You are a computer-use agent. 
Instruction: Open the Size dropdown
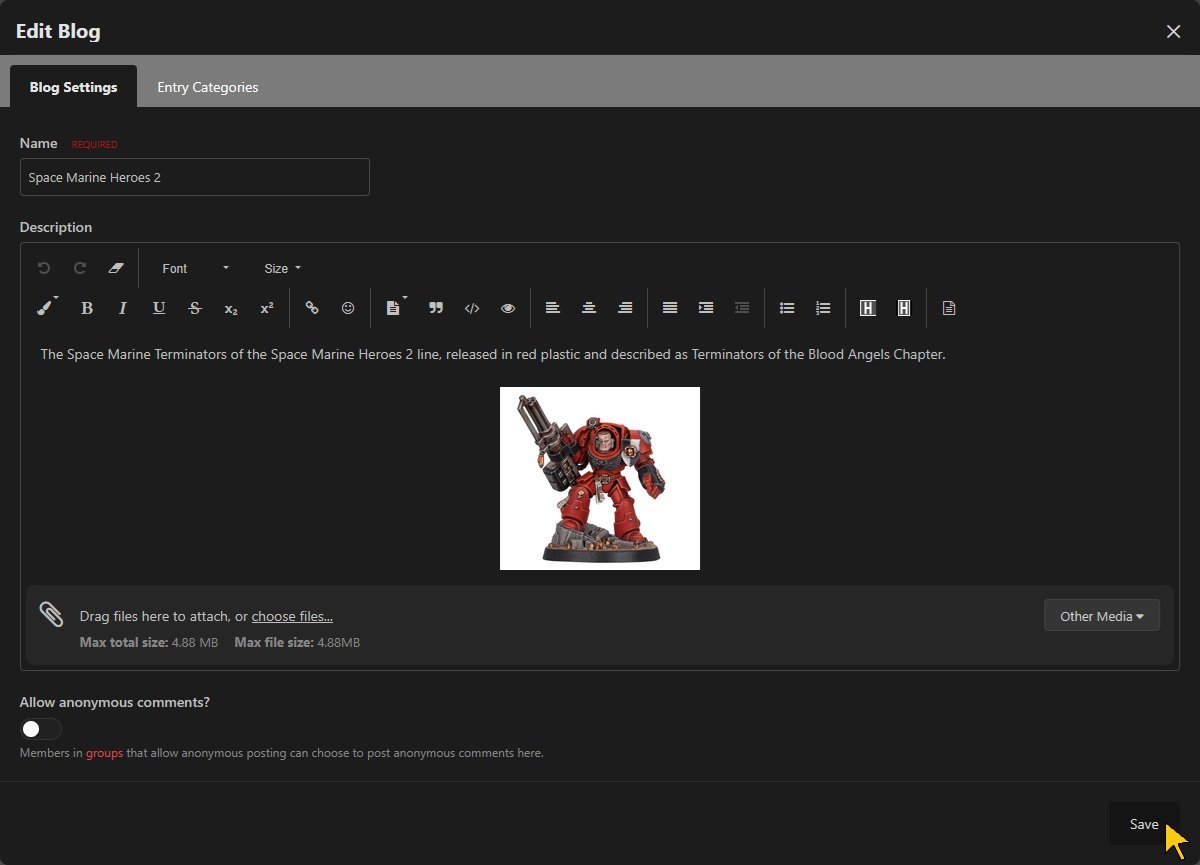282,268
